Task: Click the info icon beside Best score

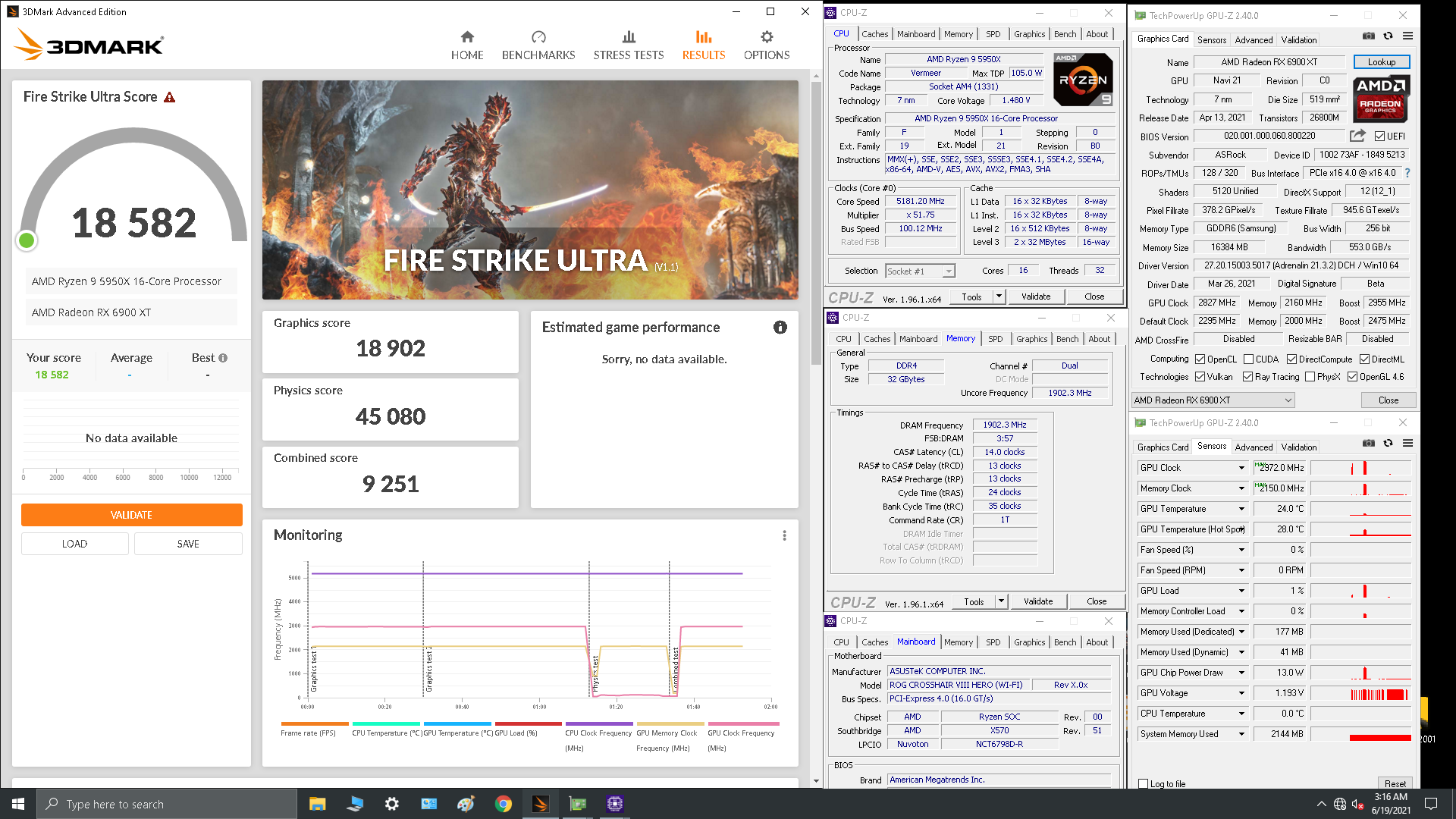Action: coord(223,358)
